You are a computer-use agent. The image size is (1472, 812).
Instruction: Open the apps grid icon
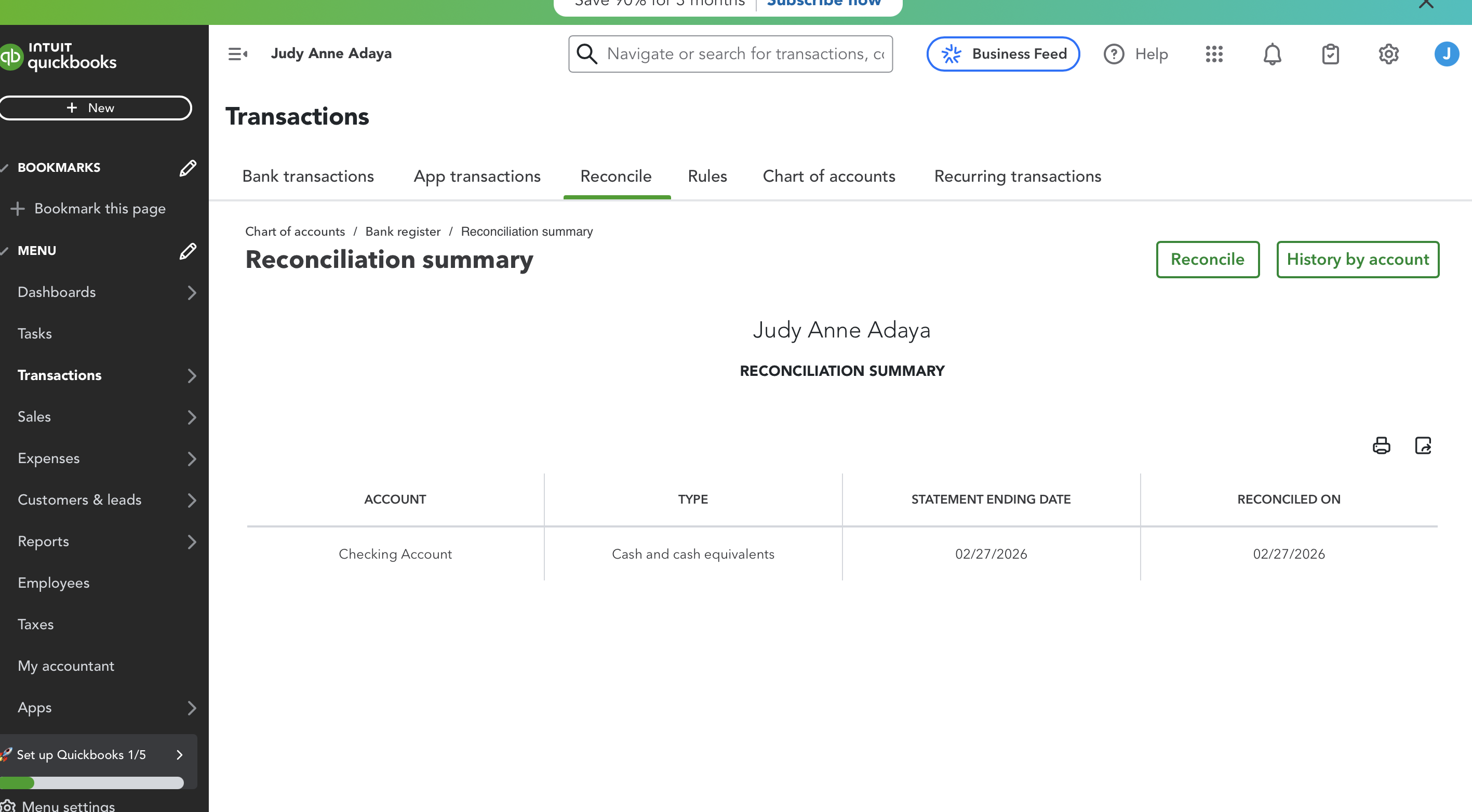1214,54
